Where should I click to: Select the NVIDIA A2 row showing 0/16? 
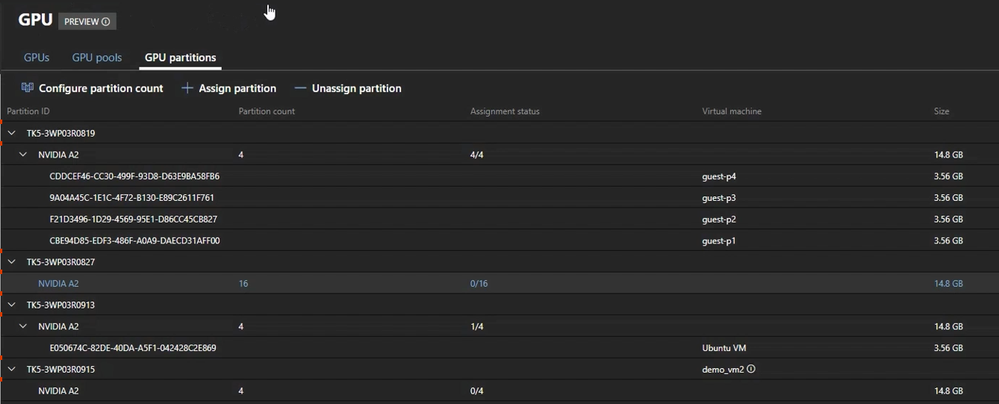pyautogui.click(x=500, y=284)
